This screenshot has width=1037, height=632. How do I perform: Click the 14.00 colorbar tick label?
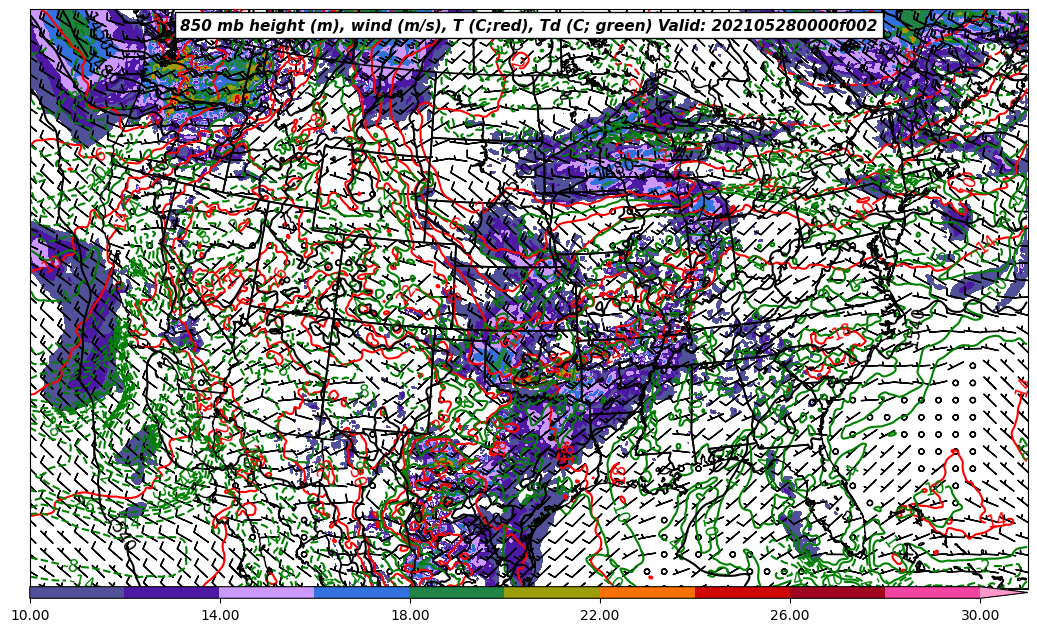point(220,615)
